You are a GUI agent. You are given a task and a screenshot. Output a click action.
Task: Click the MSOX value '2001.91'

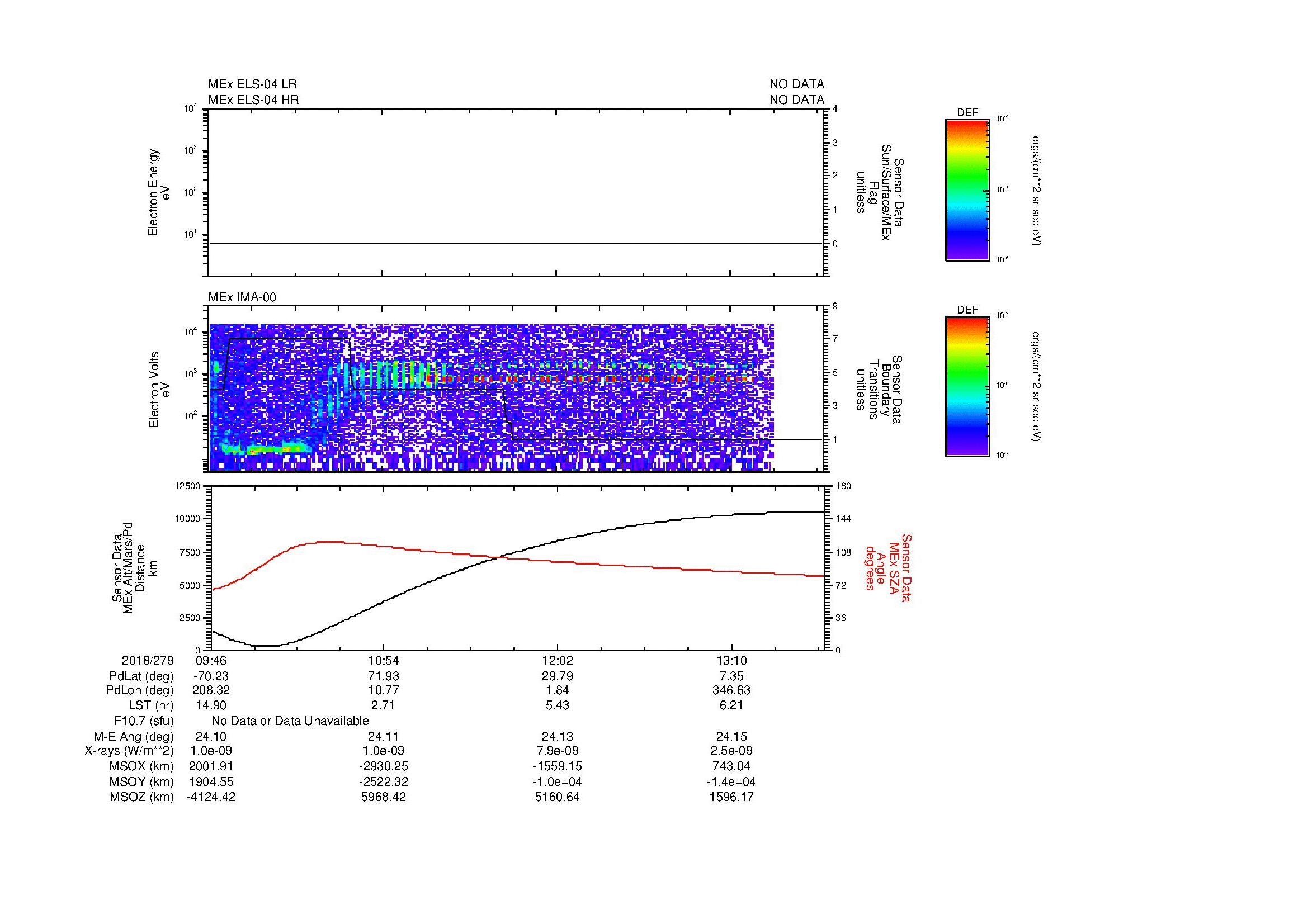(211, 766)
